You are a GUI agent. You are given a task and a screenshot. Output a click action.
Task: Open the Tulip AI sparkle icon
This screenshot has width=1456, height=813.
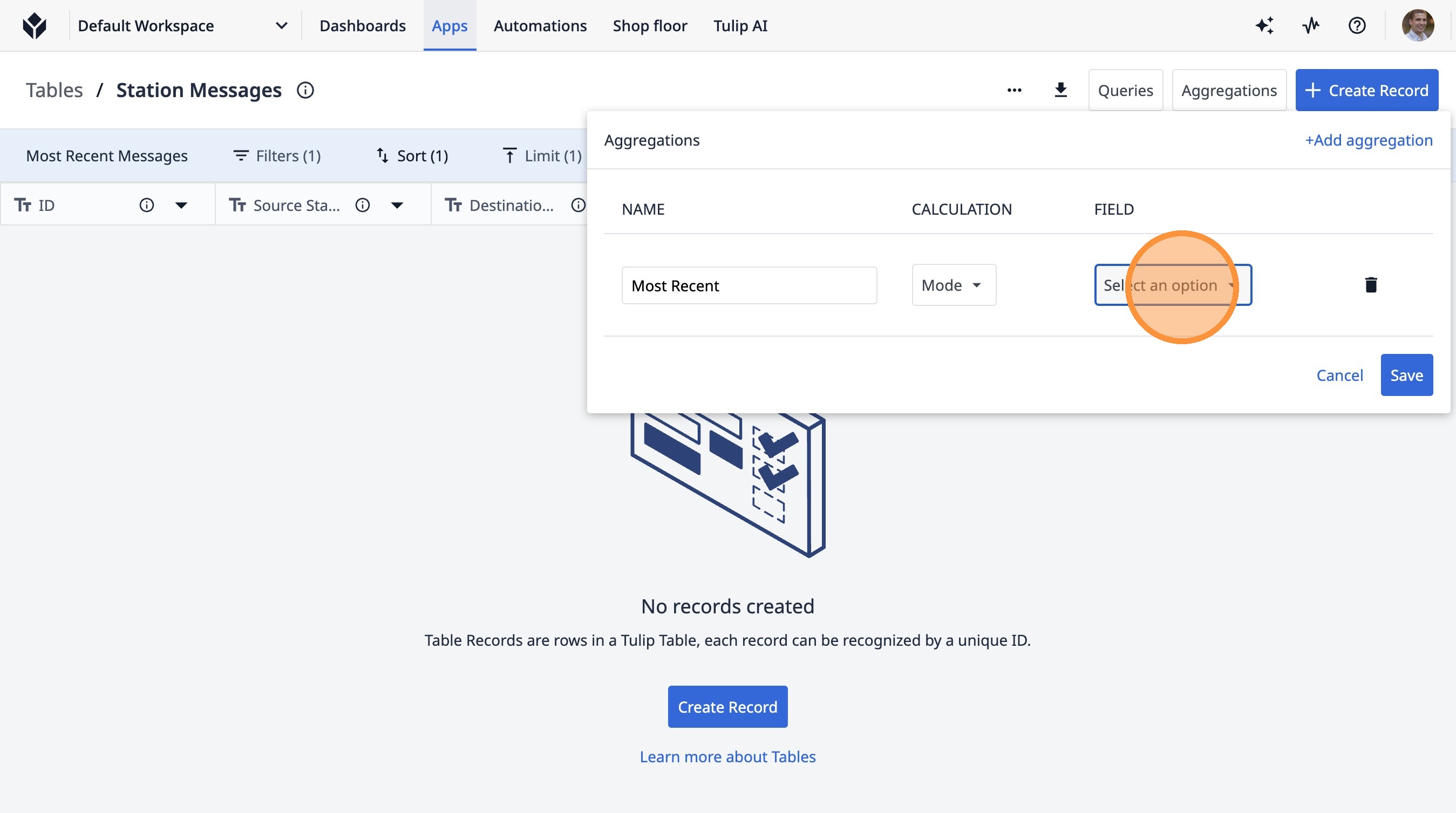(1264, 25)
